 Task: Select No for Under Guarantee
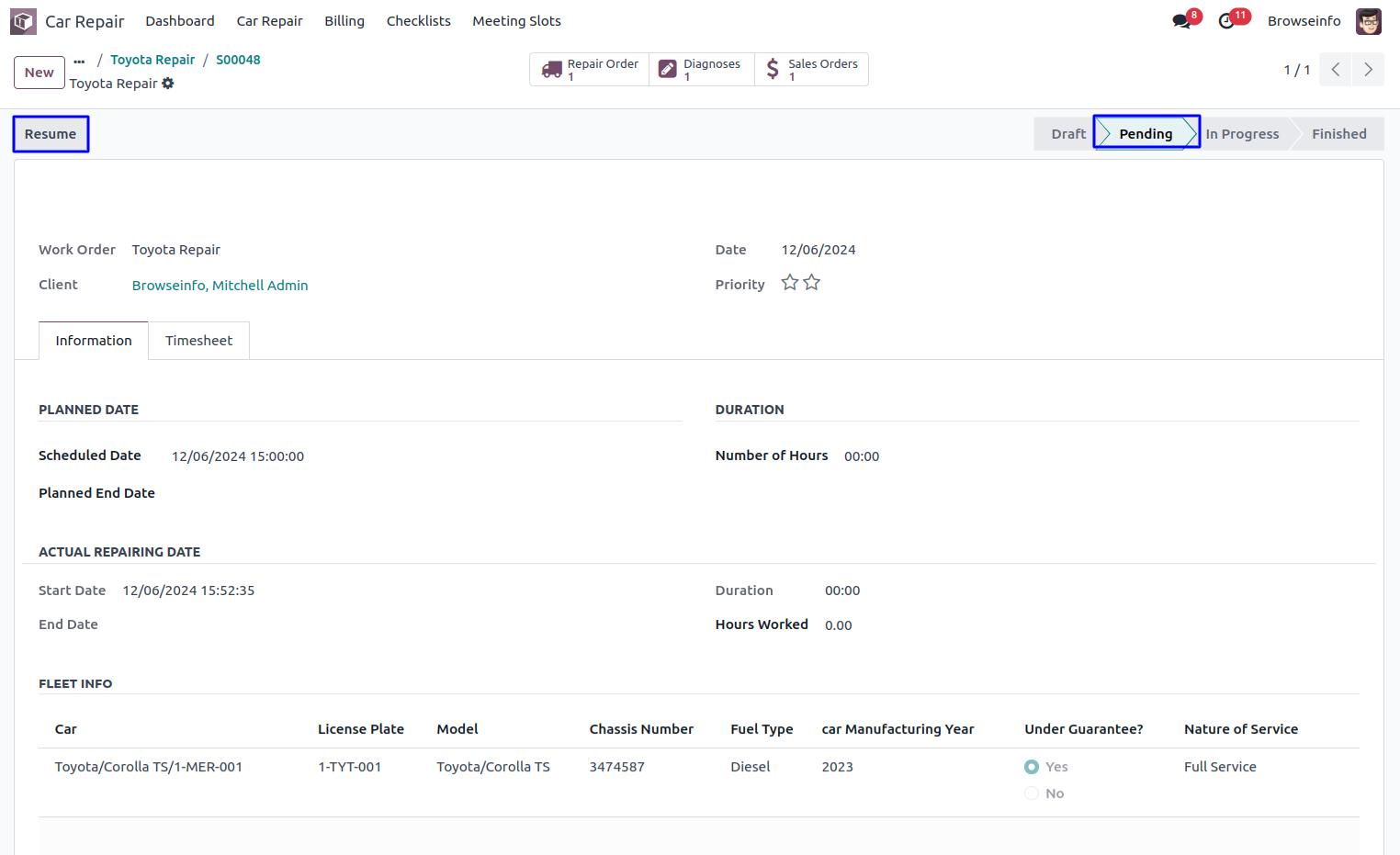(x=1032, y=793)
